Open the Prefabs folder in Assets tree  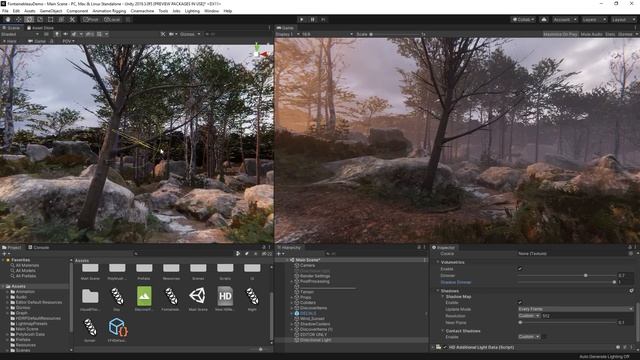point(23,340)
